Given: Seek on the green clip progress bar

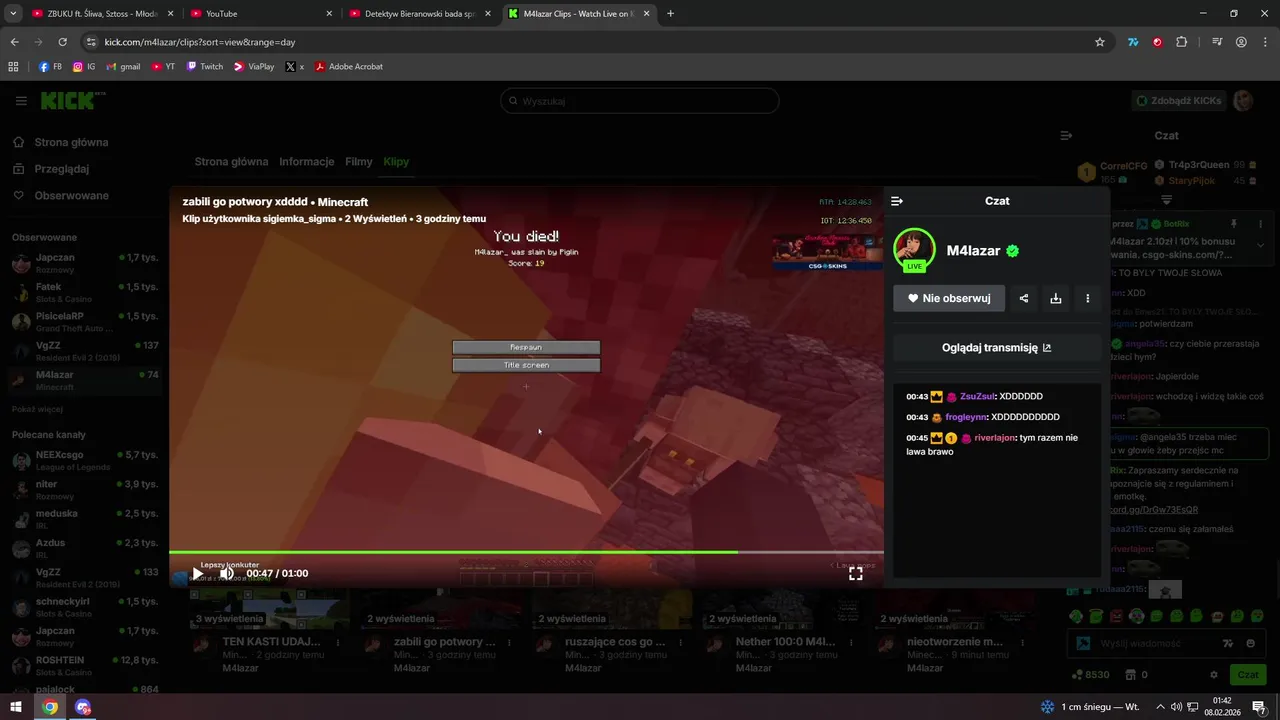Looking at the screenshot, I should tap(526, 552).
